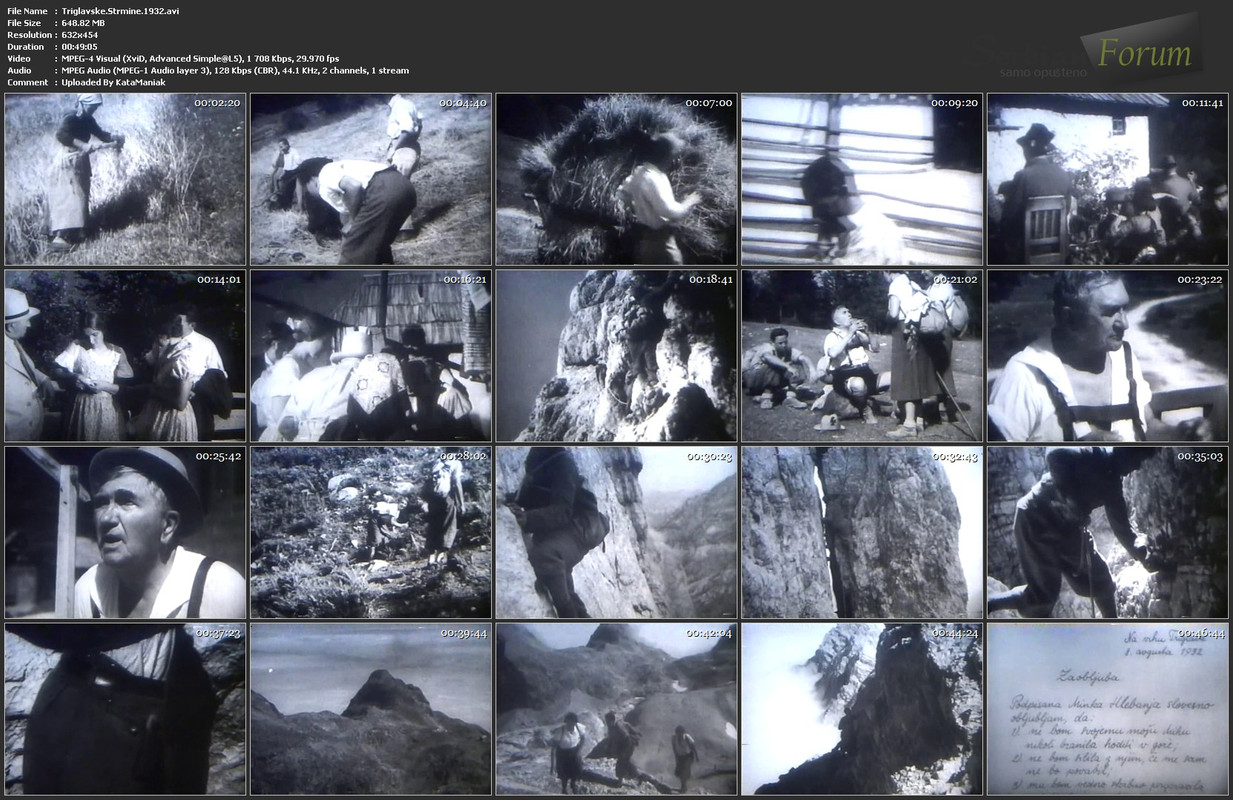Image resolution: width=1233 pixels, height=800 pixels.
Task: Select the thumbnail timestamped 00:16:21
Action: click(x=371, y=356)
